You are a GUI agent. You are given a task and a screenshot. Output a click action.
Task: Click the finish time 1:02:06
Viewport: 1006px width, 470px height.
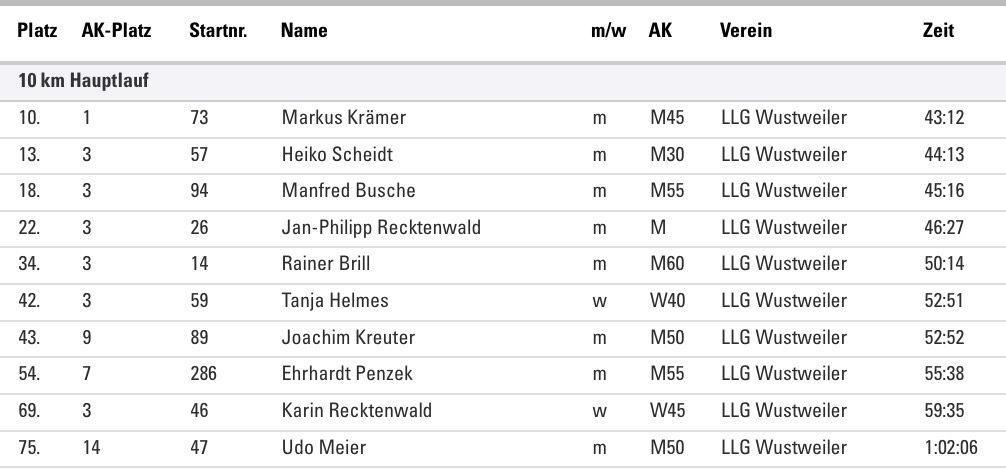click(x=951, y=447)
